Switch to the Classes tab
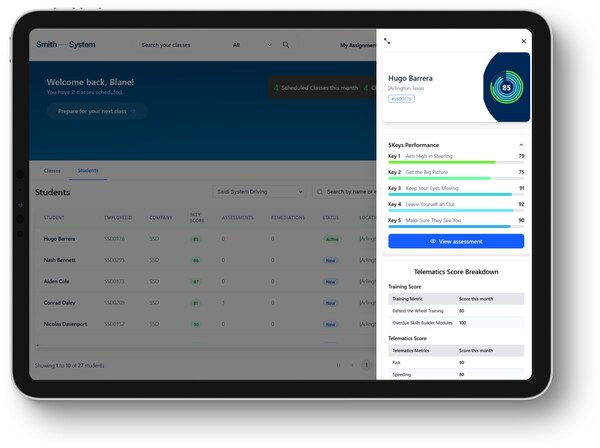This screenshot has height=448, width=600. click(52, 171)
